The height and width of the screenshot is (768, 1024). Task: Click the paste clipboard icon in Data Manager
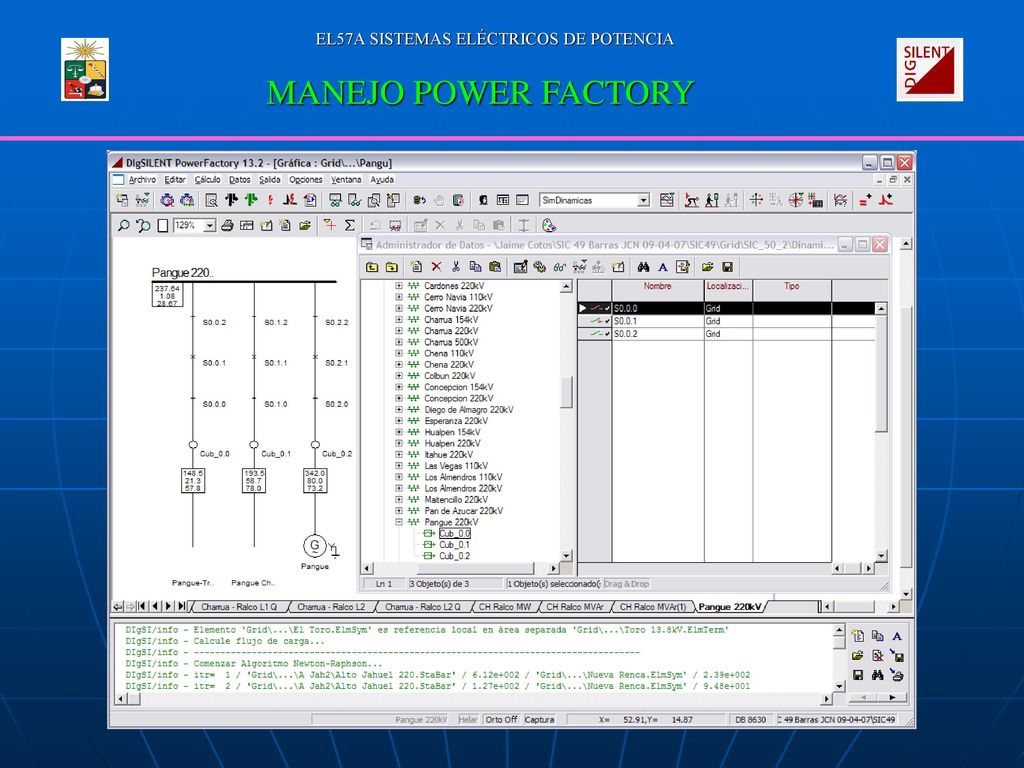(x=495, y=267)
